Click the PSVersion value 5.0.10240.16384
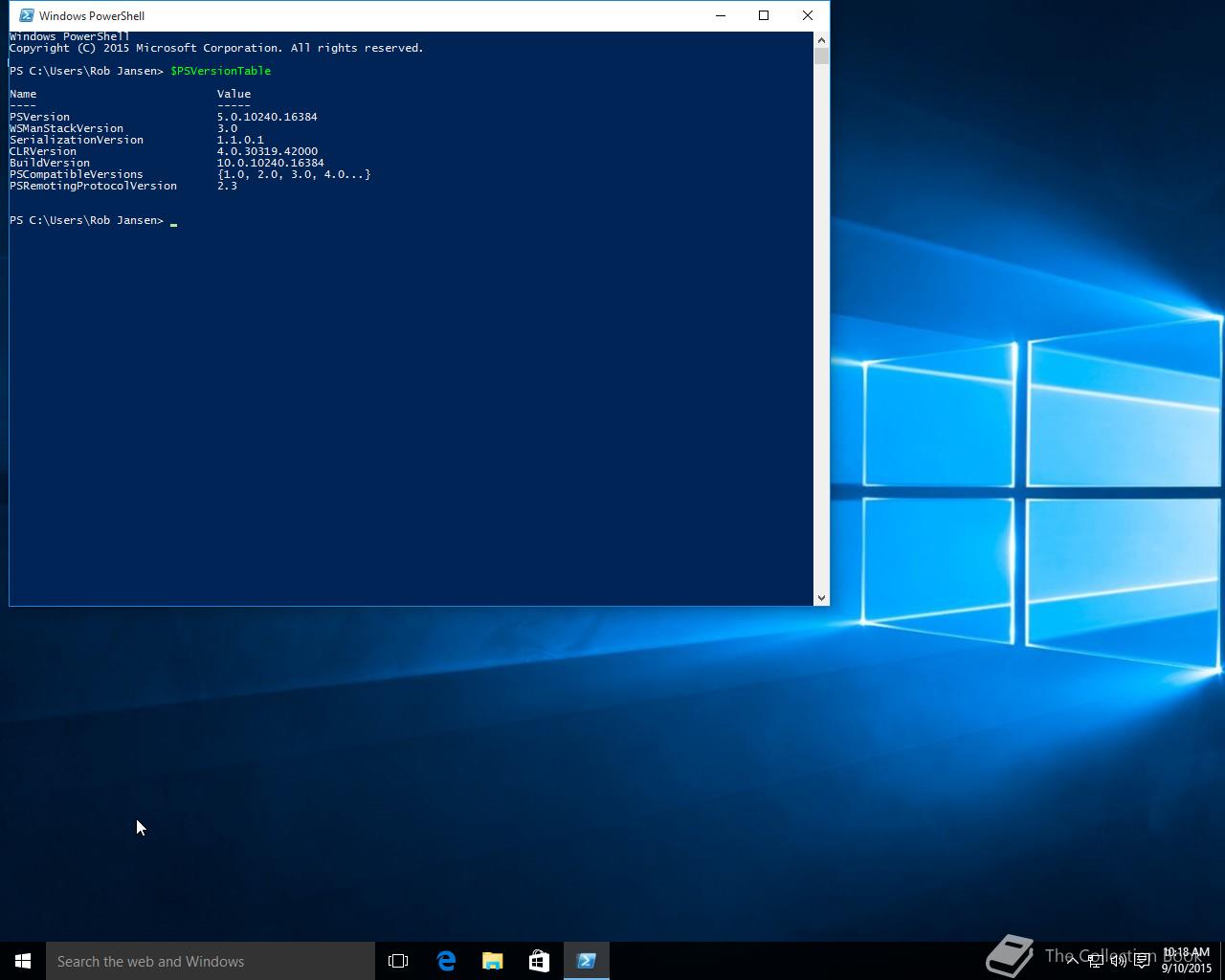Image resolution: width=1225 pixels, height=980 pixels. point(267,117)
